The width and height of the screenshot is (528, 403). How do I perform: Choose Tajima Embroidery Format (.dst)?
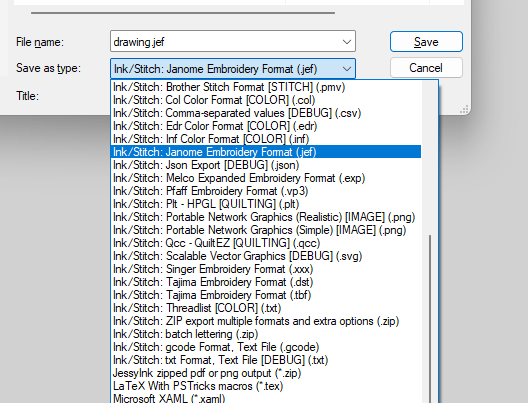pyautogui.click(x=266, y=282)
